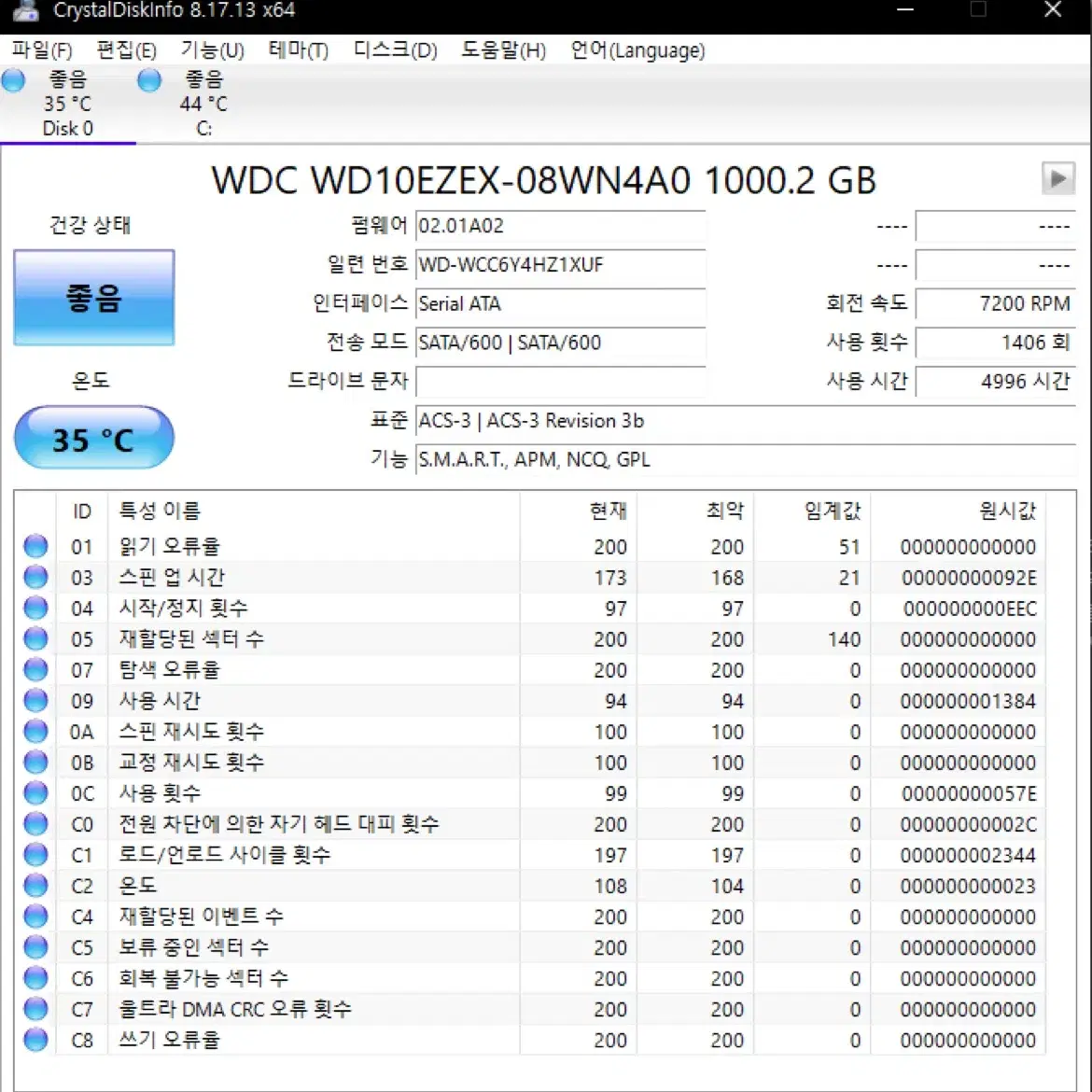Click the 1406 회 power-on count field
Image resolution: width=1092 pixels, height=1092 pixels.
(x=995, y=343)
